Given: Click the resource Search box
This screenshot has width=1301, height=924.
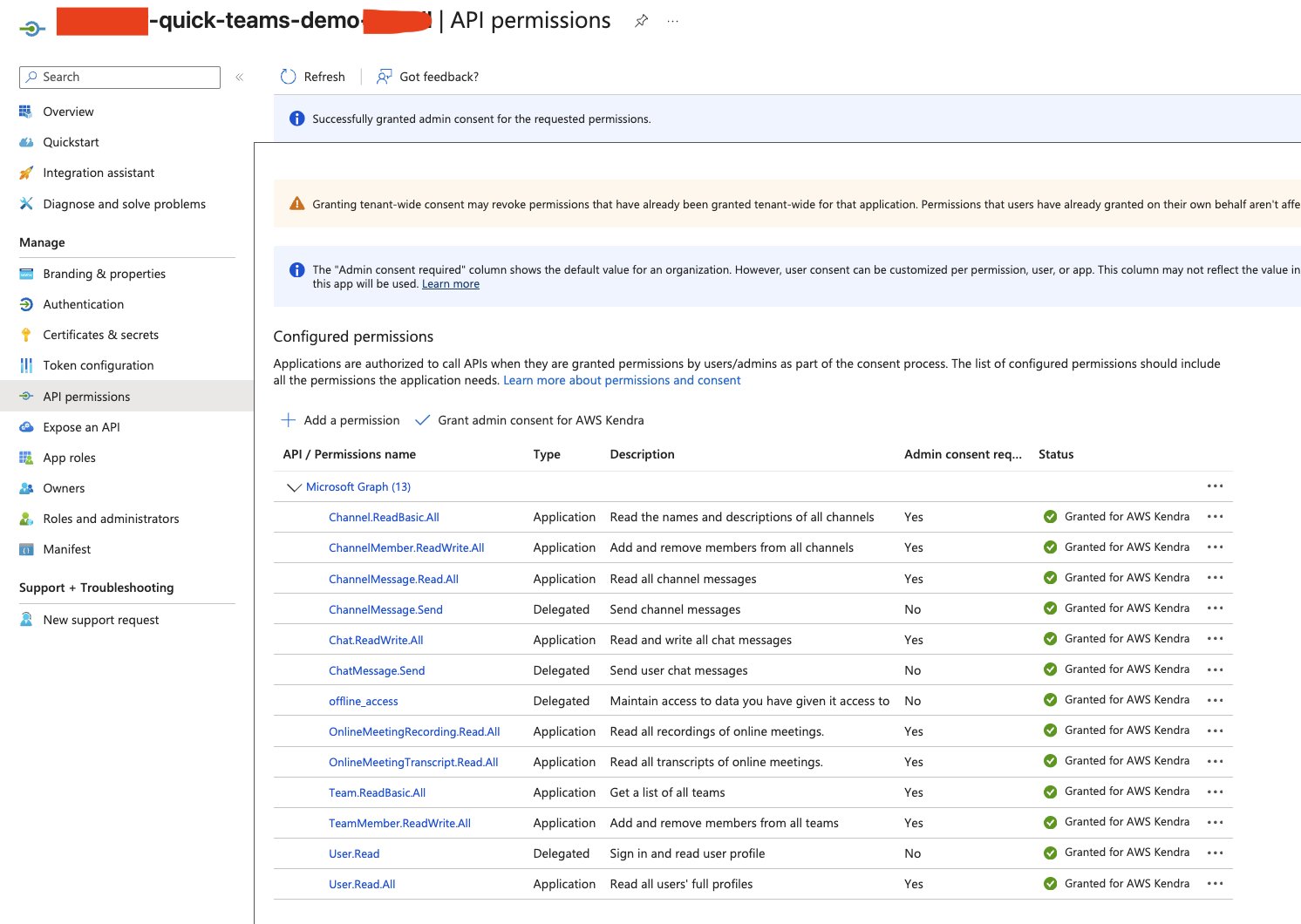Looking at the screenshot, I should click(119, 77).
